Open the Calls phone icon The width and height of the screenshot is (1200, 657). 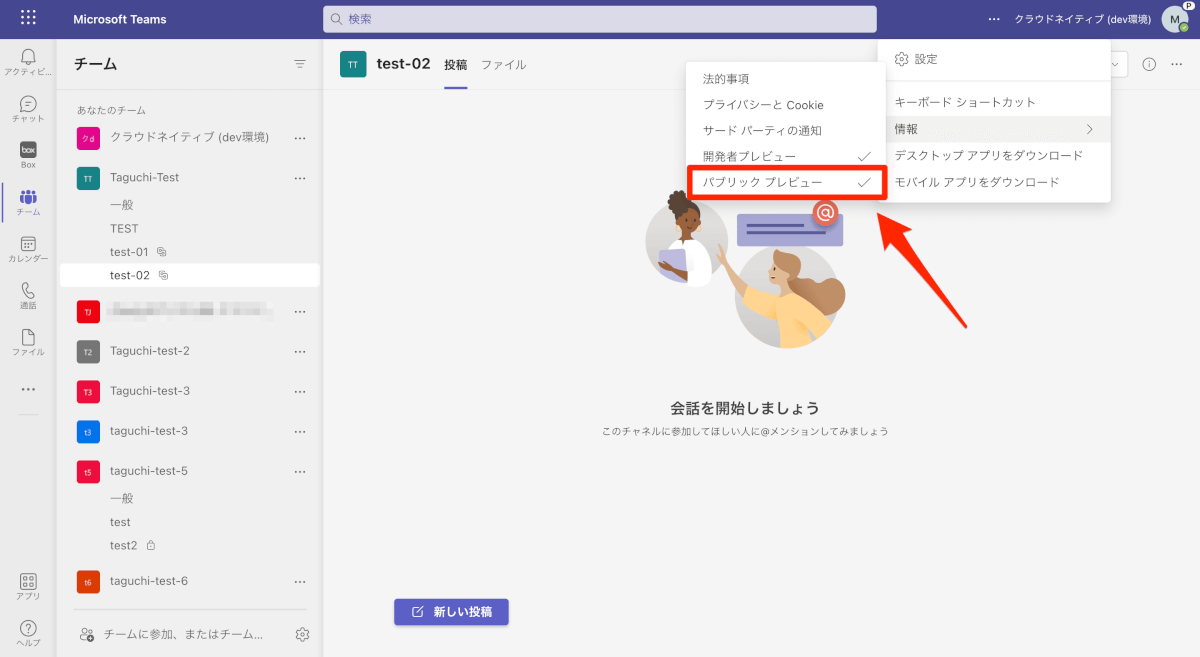point(28,295)
